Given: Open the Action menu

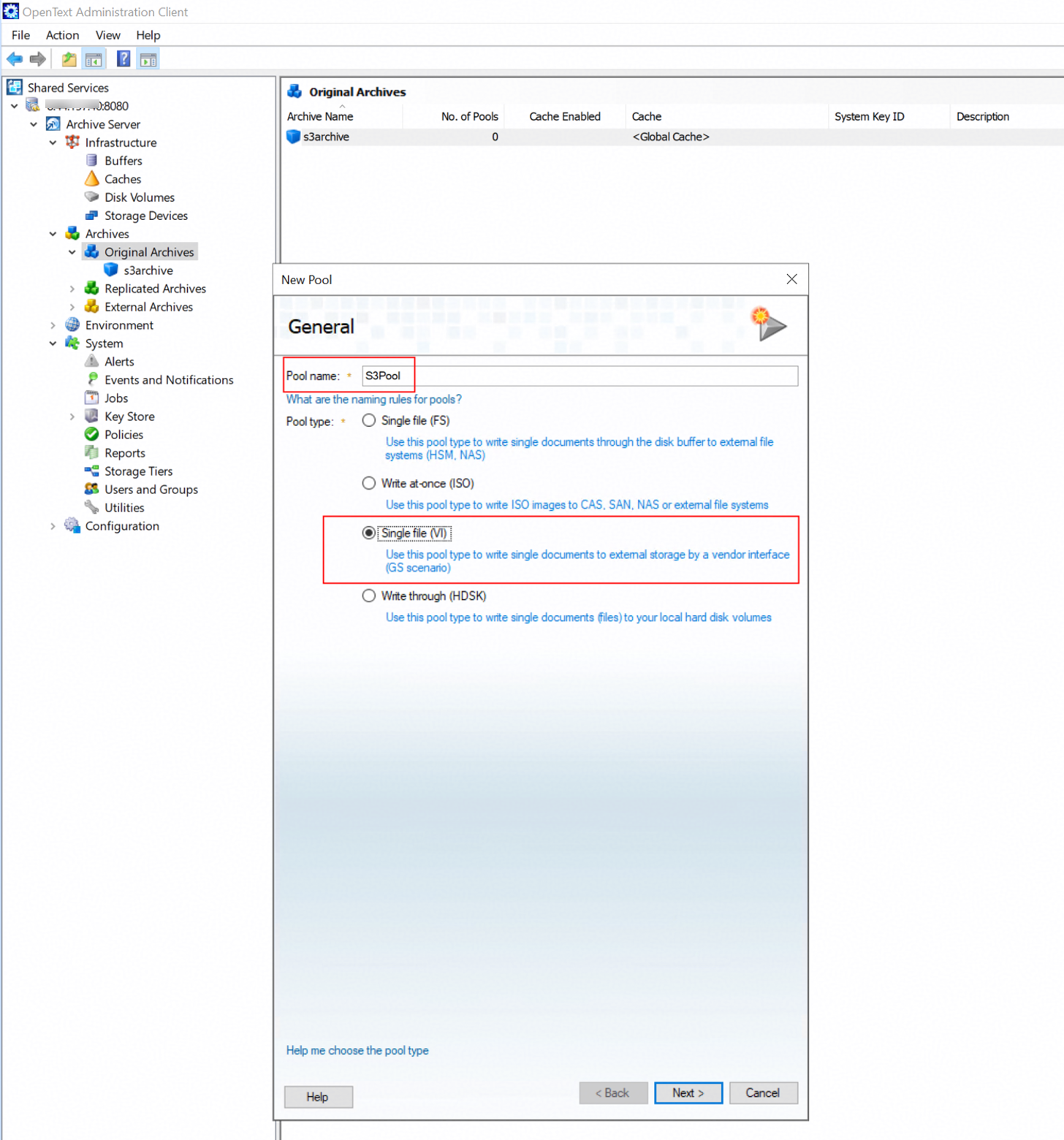Looking at the screenshot, I should [x=62, y=35].
